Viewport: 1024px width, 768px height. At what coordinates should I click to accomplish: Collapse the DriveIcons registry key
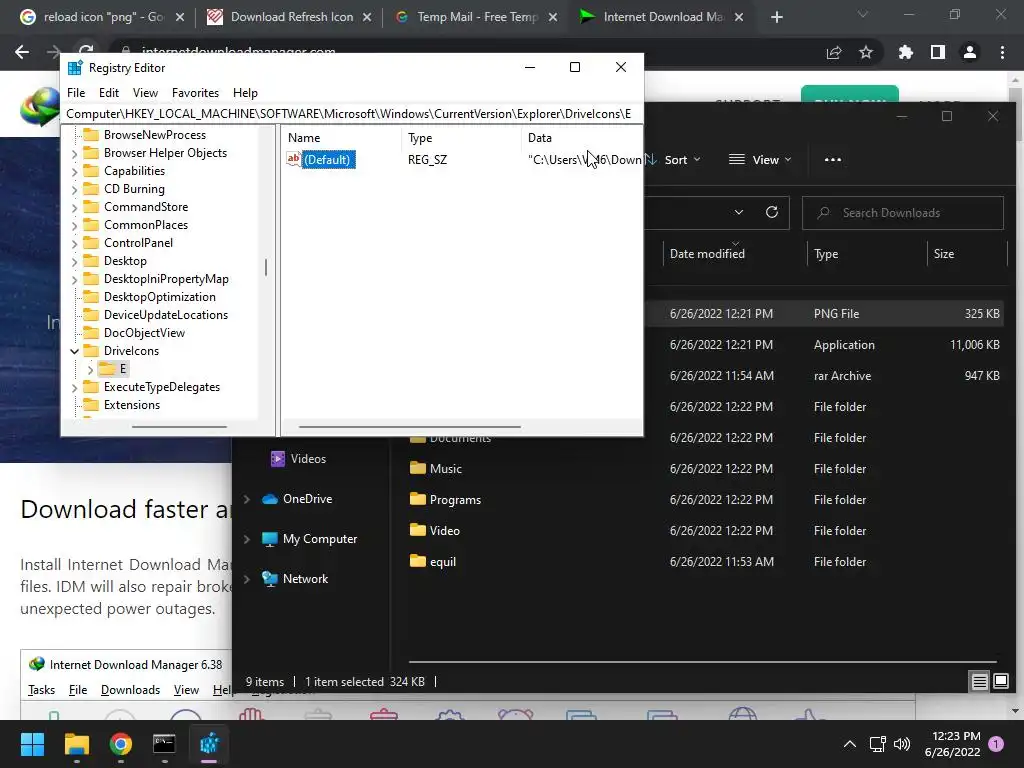[74, 351]
